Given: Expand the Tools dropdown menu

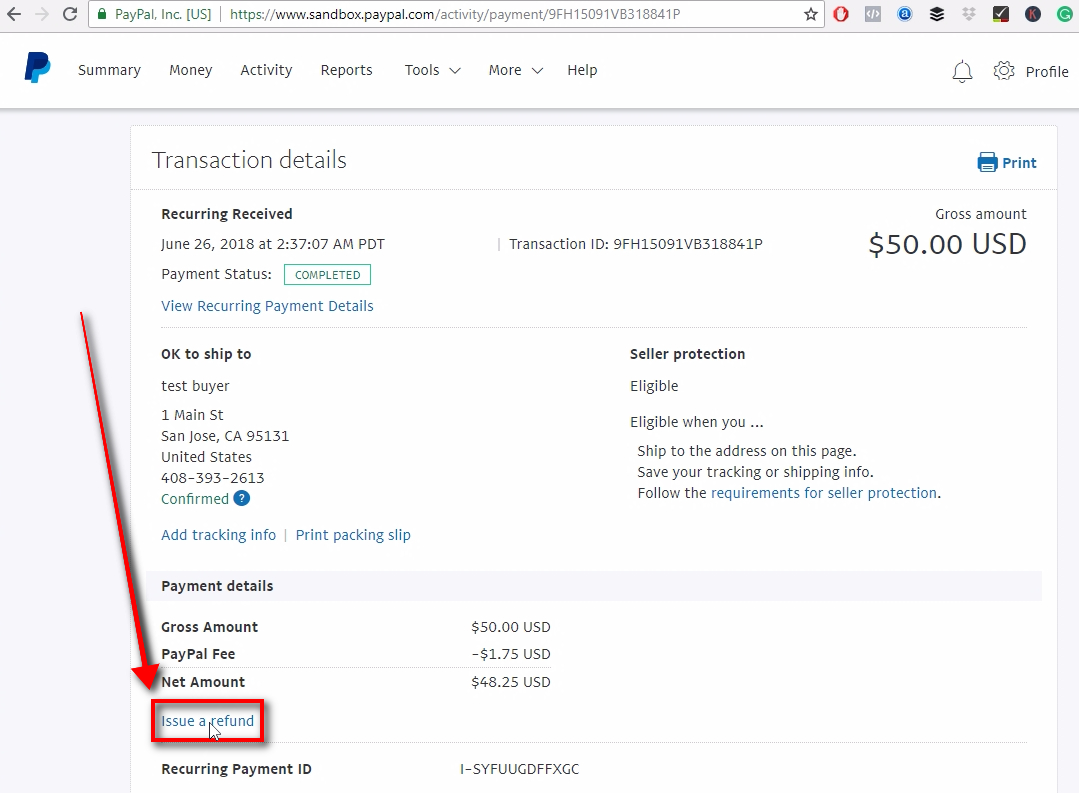Looking at the screenshot, I should (x=430, y=70).
